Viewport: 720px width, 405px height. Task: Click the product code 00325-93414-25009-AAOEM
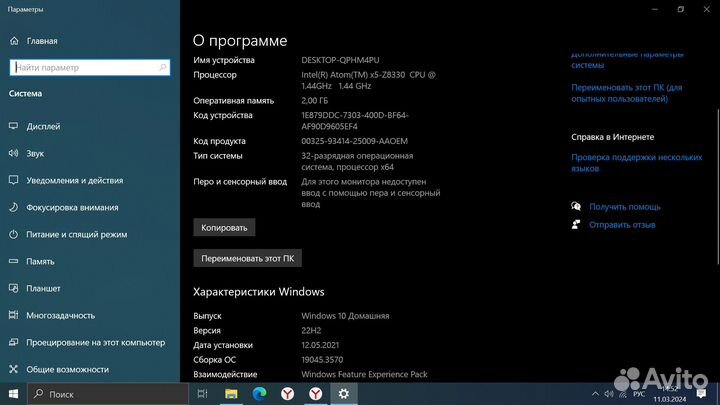pyautogui.click(x=354, y=141)
